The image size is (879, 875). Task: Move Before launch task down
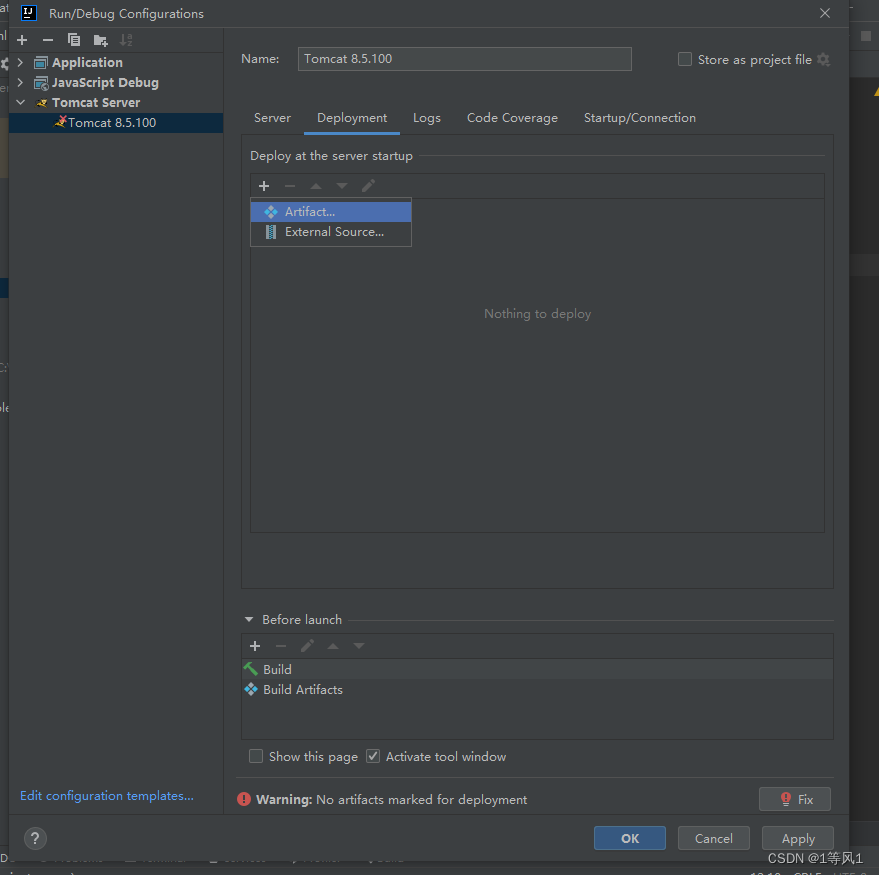pyautogui.click(x=359, y=646)
